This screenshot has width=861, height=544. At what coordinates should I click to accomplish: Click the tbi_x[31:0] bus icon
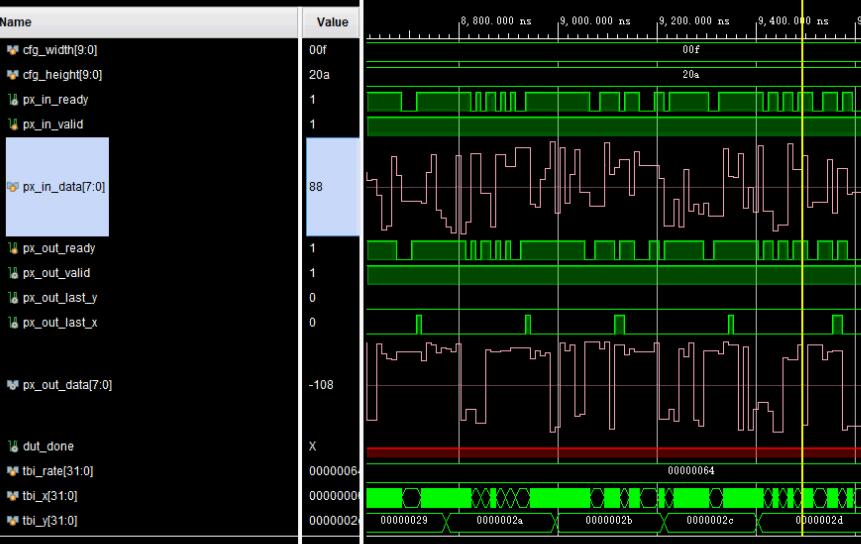(13, 496)
